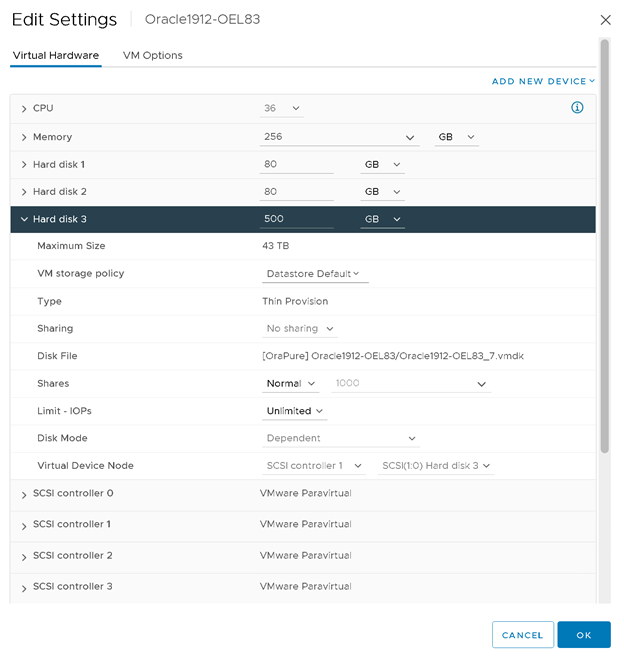Collapse the Hard disk 3 section

point(24,219)
